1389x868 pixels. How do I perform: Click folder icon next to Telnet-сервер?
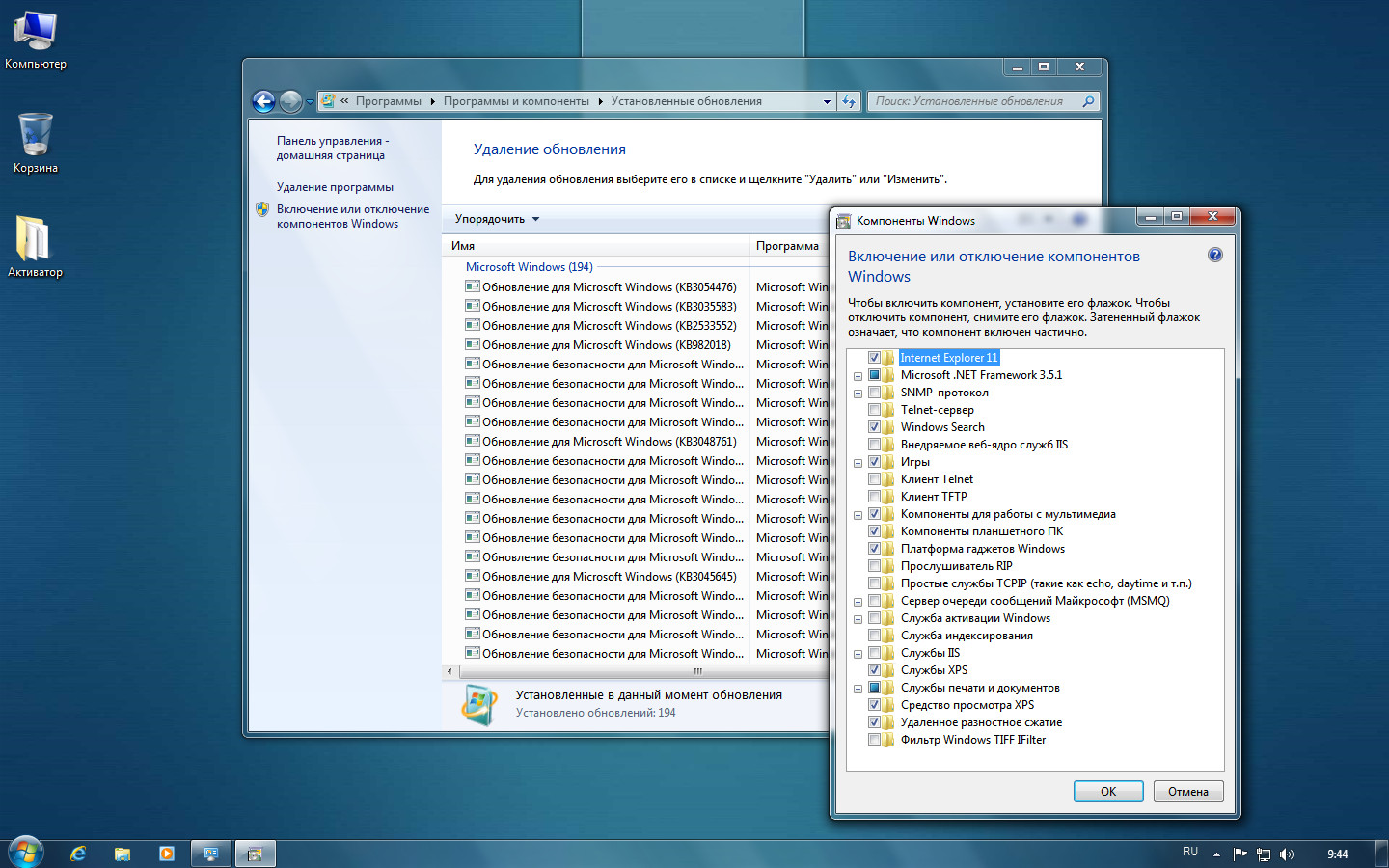[x=889, y=410]
